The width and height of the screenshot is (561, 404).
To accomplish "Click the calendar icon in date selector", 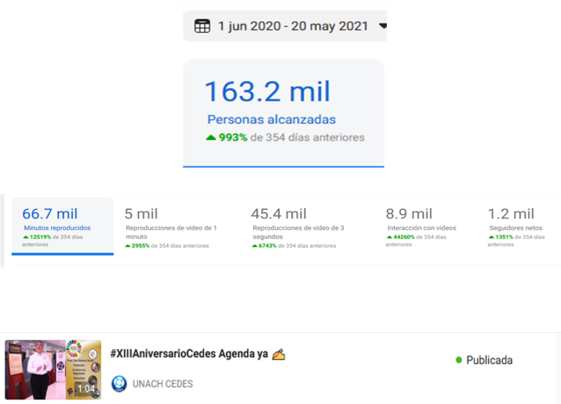I will tap(202, 26).
